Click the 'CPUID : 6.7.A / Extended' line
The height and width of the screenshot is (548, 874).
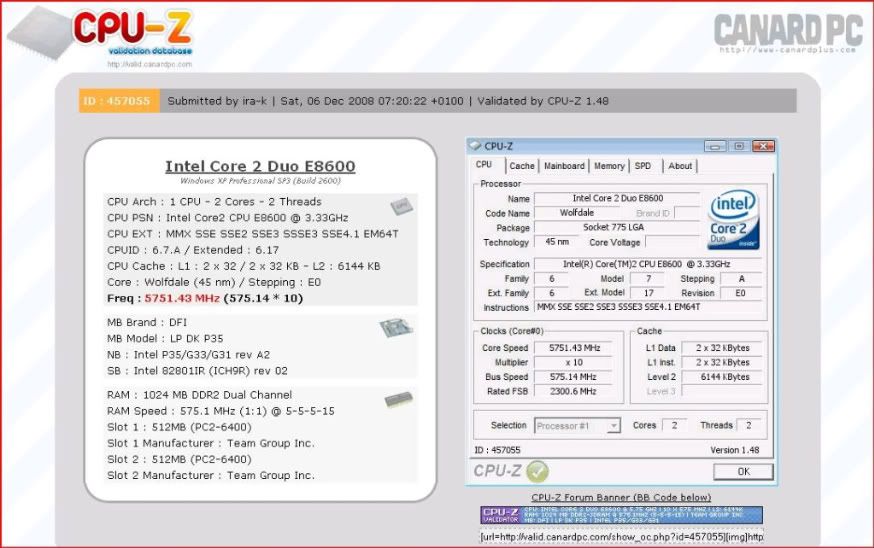click(193, 250)
